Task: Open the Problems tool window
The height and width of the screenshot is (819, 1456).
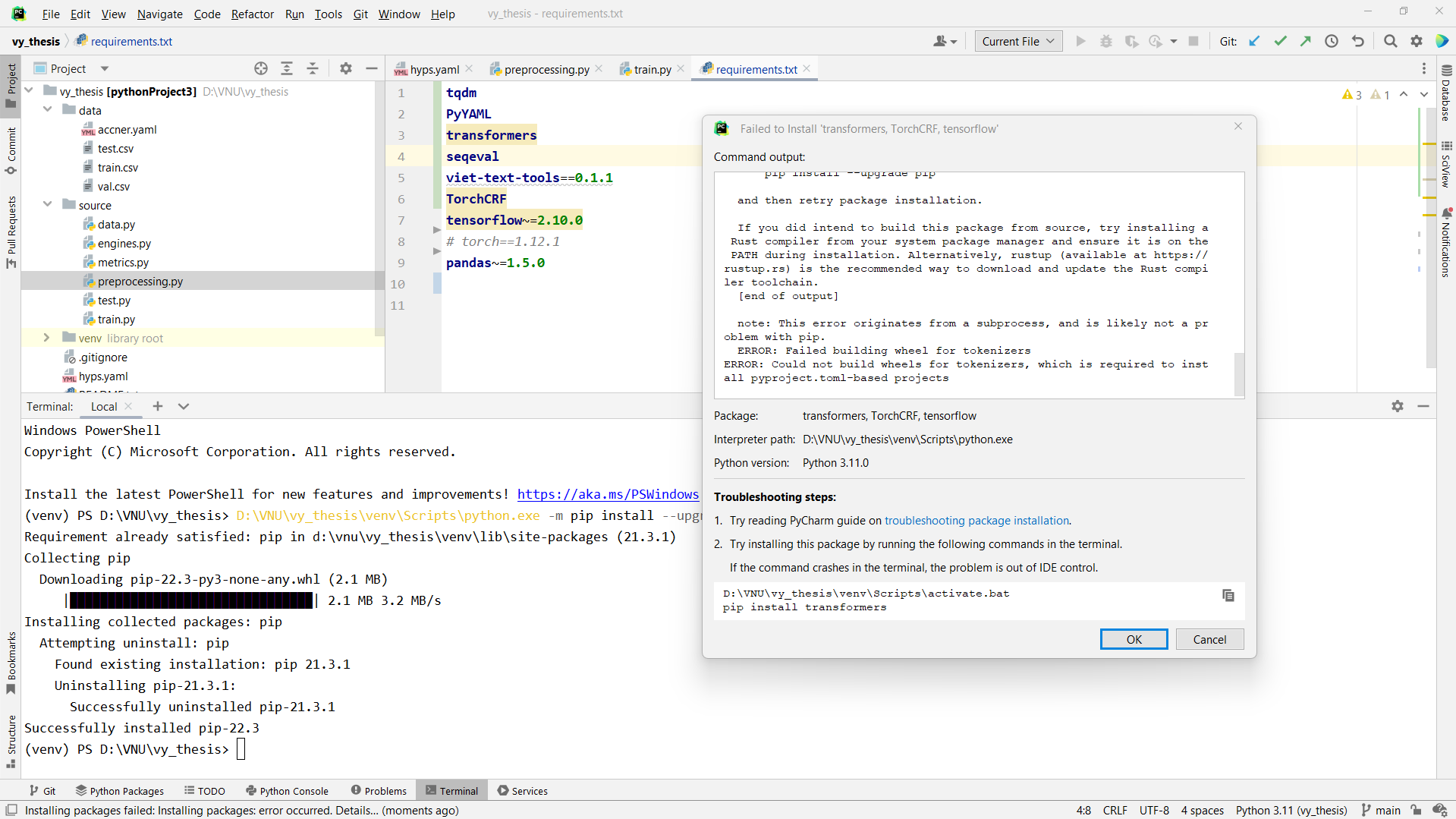Action: tap(379, 790)
